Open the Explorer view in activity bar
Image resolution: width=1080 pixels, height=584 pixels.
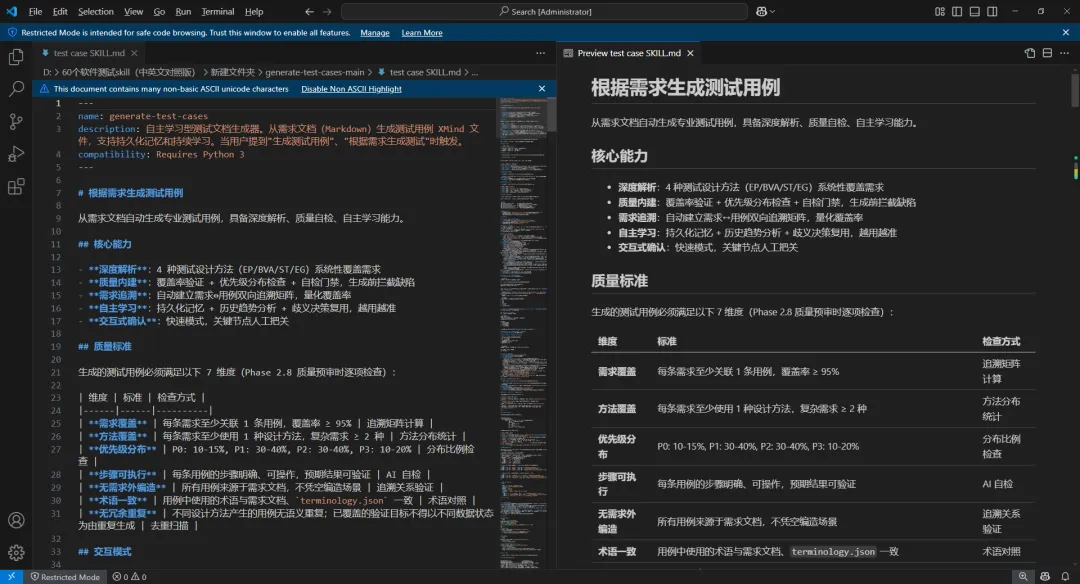point(16,57)
